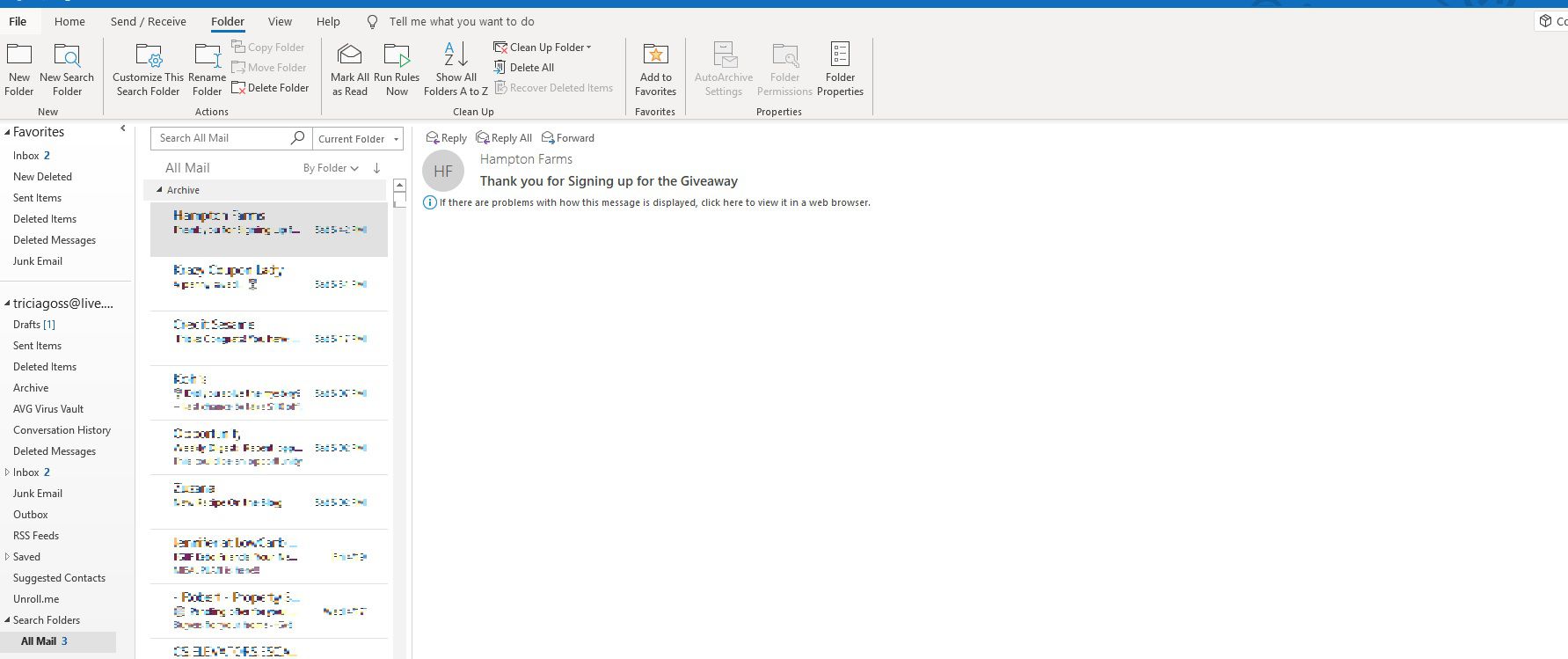Click the search magnifier icon
The height and width of the screenshot is (659, 1568).
tap(298, 138)
